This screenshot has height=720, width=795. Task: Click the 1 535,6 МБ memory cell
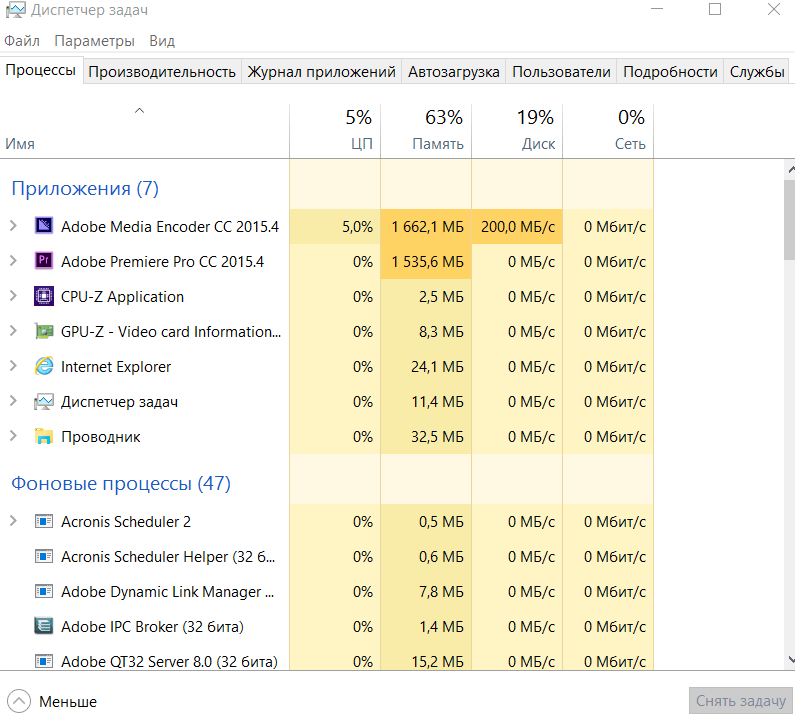[426, 261]
